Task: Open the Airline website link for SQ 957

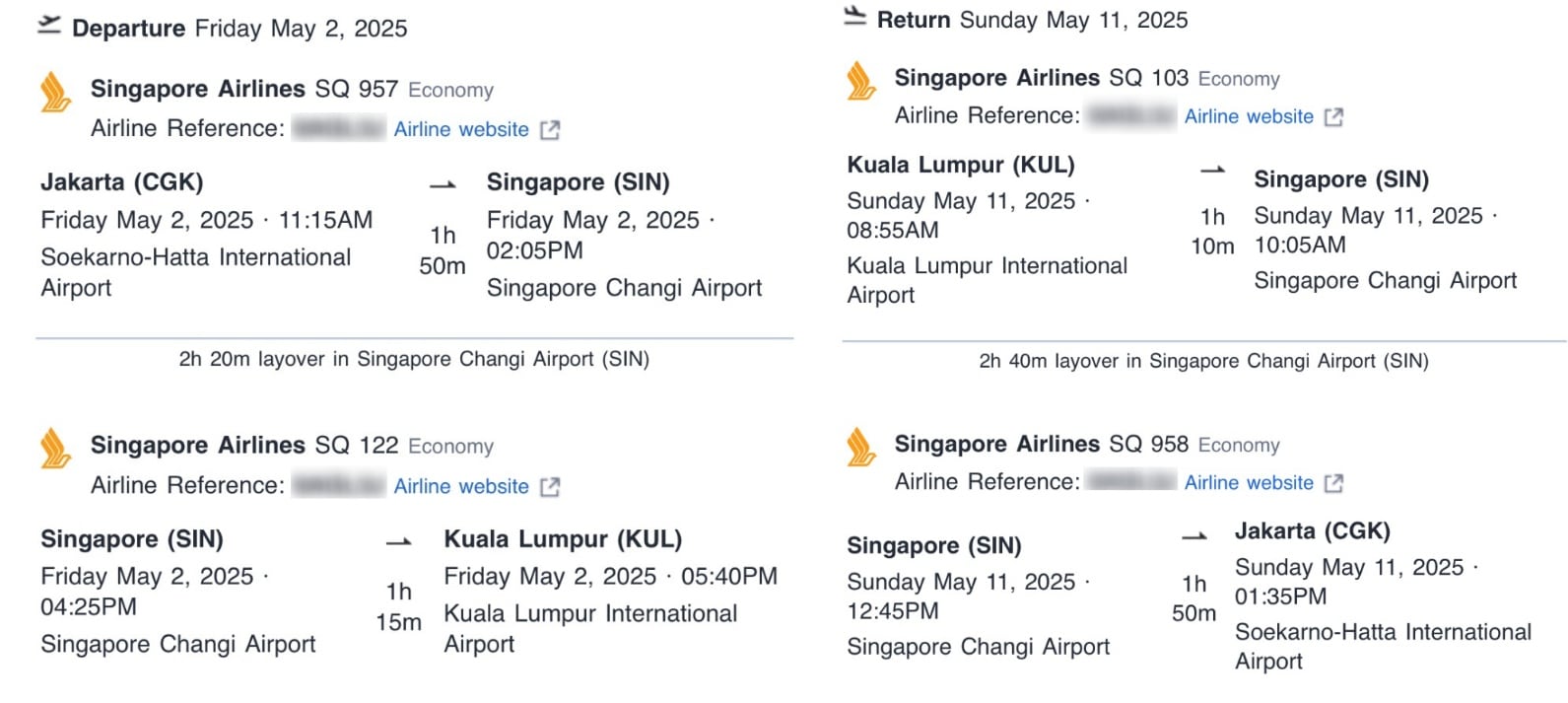Action: (460, 129)
